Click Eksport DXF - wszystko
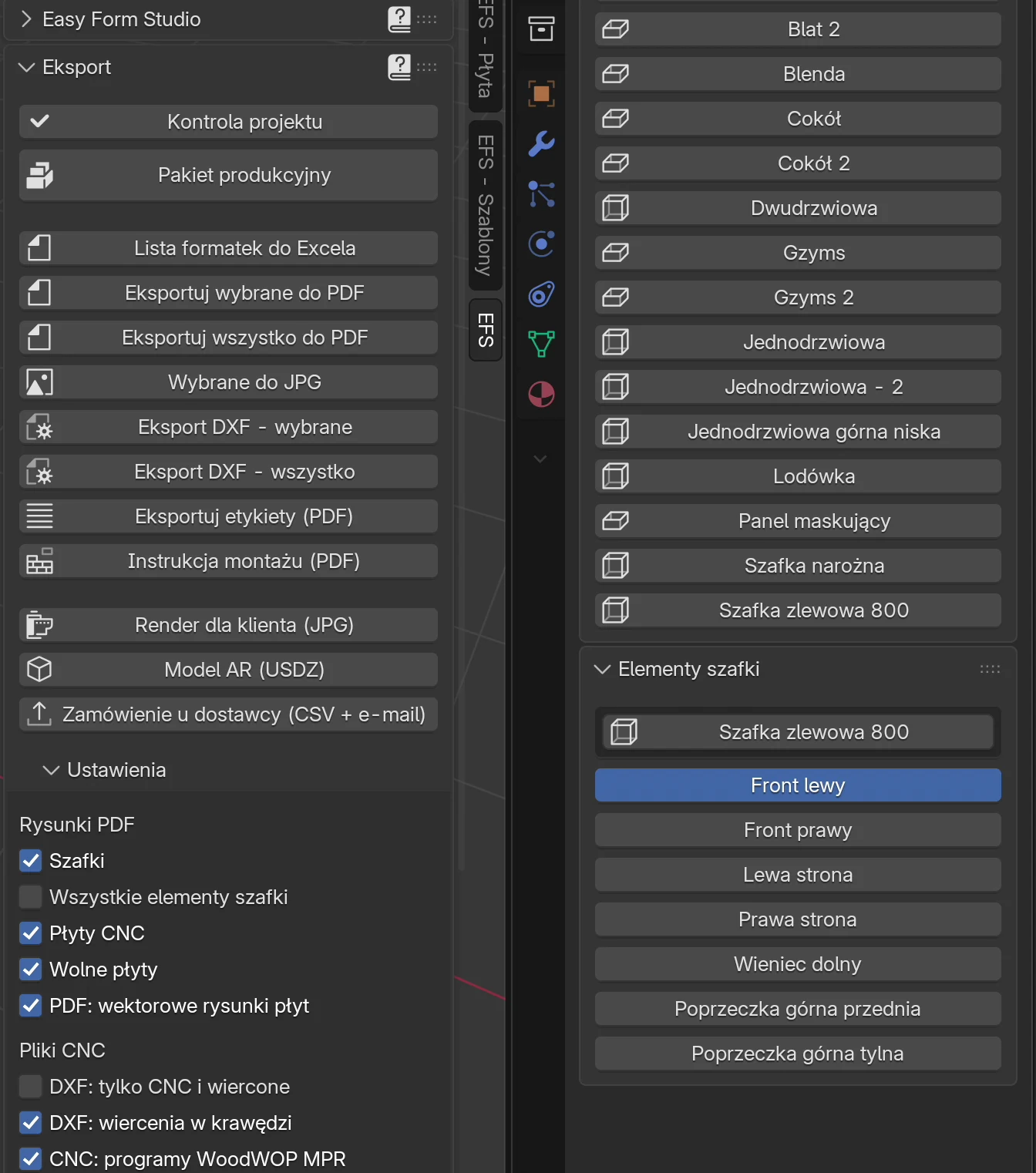The height and width of the screenshot is (1173, 1036). point(228,472)
